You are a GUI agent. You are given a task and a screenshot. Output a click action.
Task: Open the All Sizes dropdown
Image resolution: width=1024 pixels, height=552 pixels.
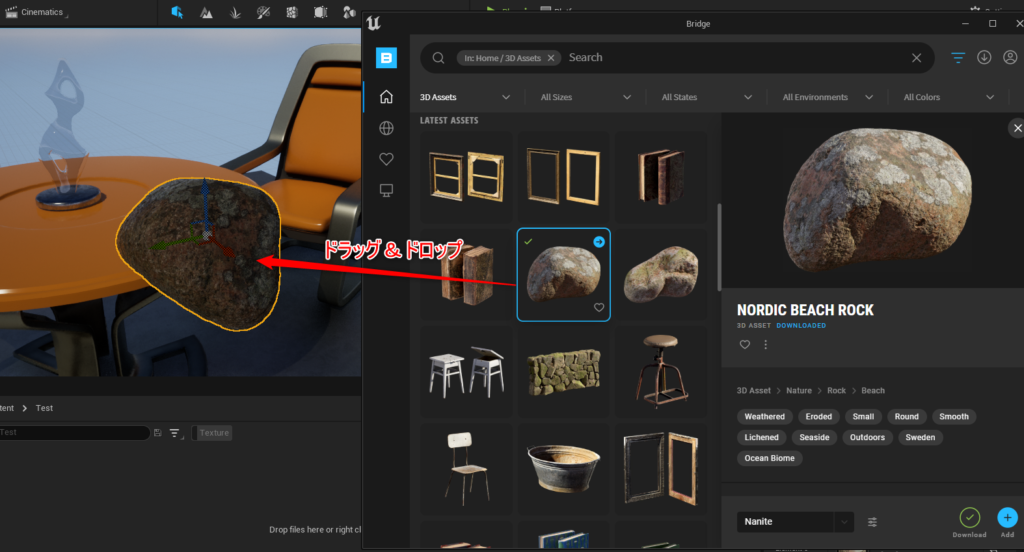586,97
